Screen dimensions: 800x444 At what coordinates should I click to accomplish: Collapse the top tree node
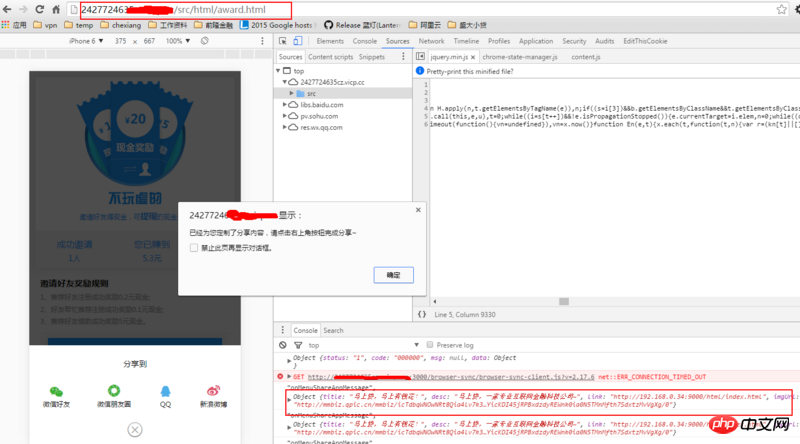point(278,71)
